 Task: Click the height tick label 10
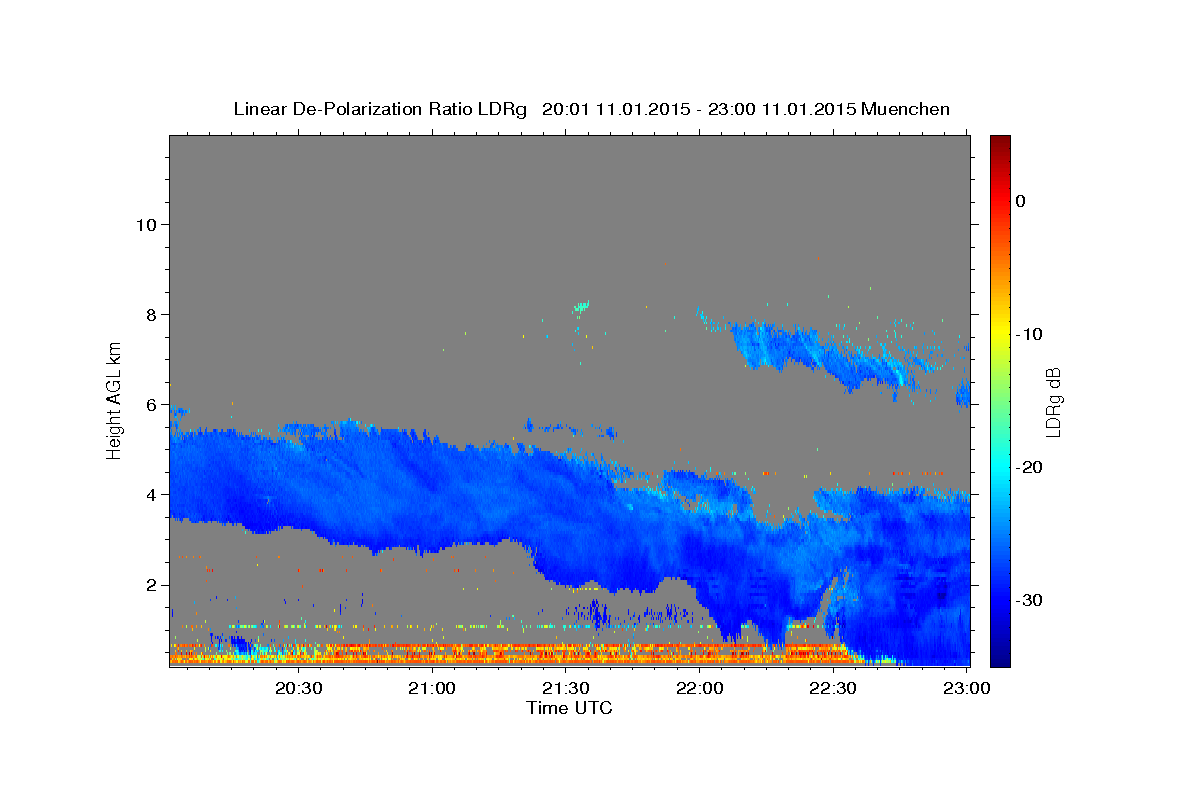[x=146, y=224]
